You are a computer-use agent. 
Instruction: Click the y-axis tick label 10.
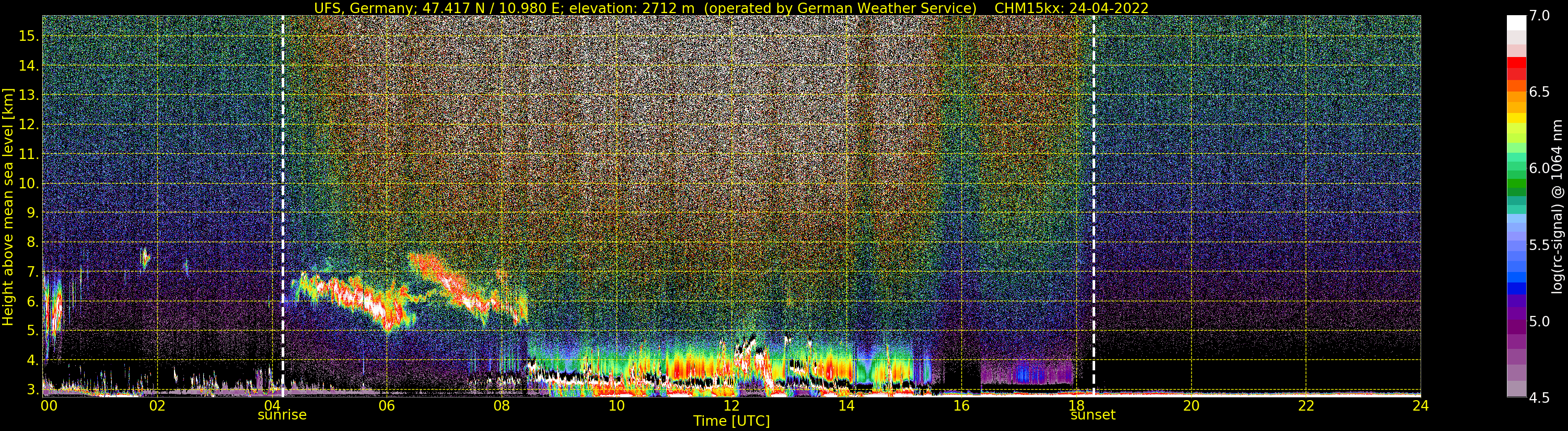[29, 184]
